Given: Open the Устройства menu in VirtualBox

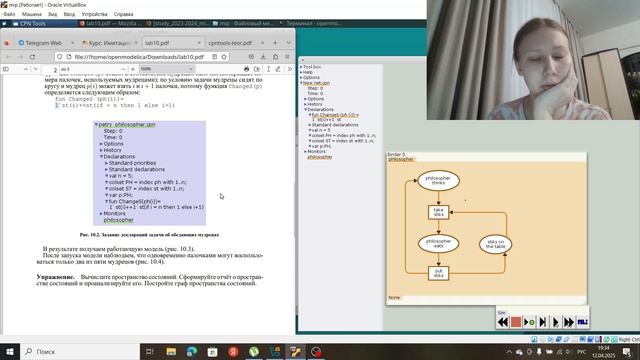Looking at the screenshot, I should [94, 14].
